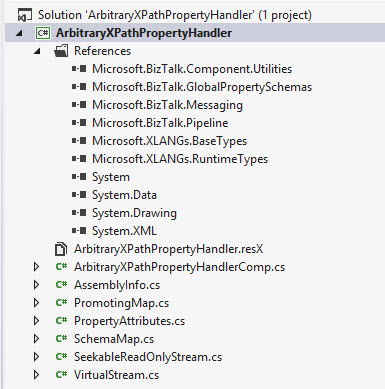
Task: Select the System reference name
Action: click(x=111, y=177)
